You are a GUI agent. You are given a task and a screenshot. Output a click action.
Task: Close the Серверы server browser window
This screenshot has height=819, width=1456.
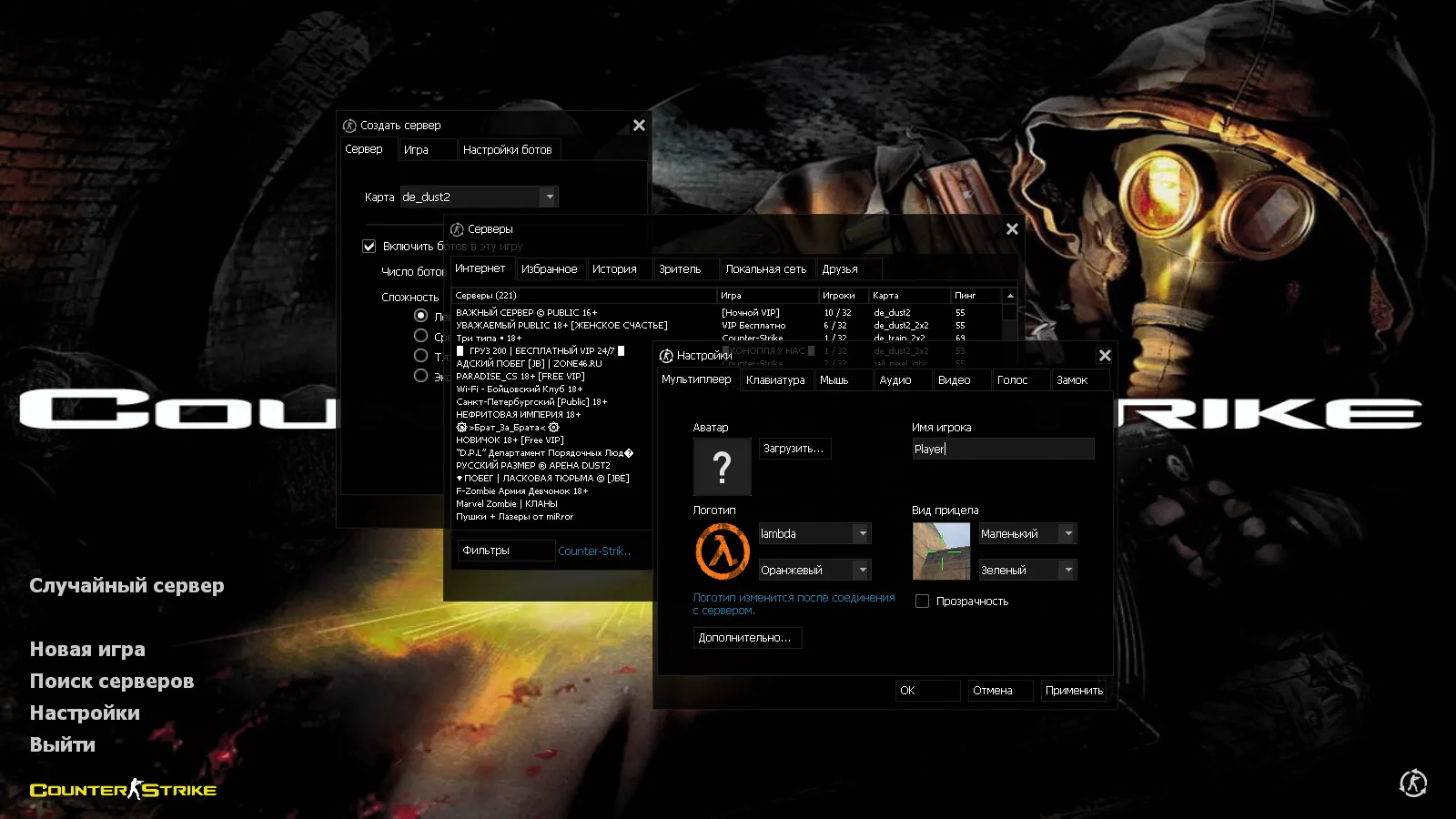click(1012, 229)
